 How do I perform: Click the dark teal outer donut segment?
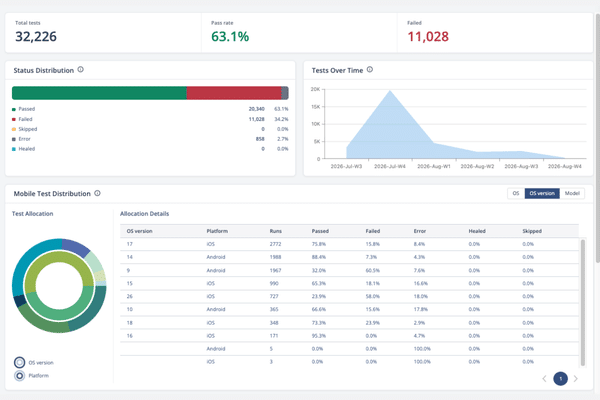click(92, 310)
